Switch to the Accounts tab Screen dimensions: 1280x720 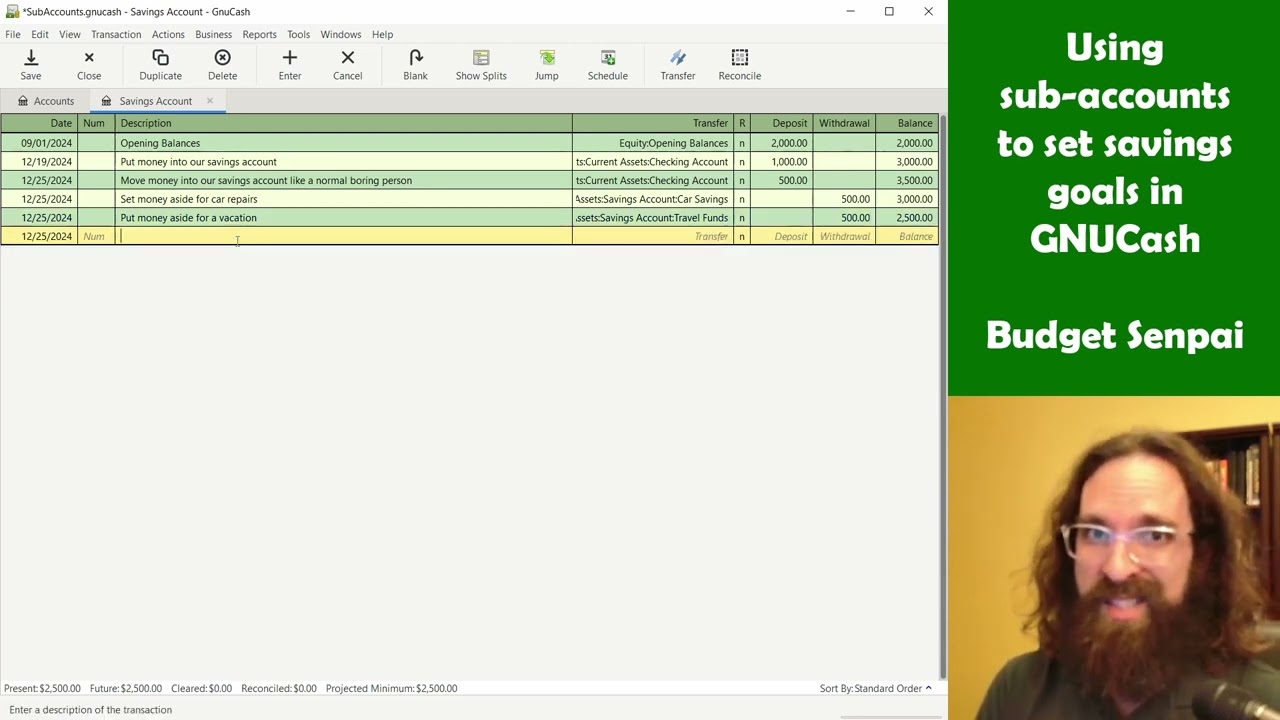45,101
